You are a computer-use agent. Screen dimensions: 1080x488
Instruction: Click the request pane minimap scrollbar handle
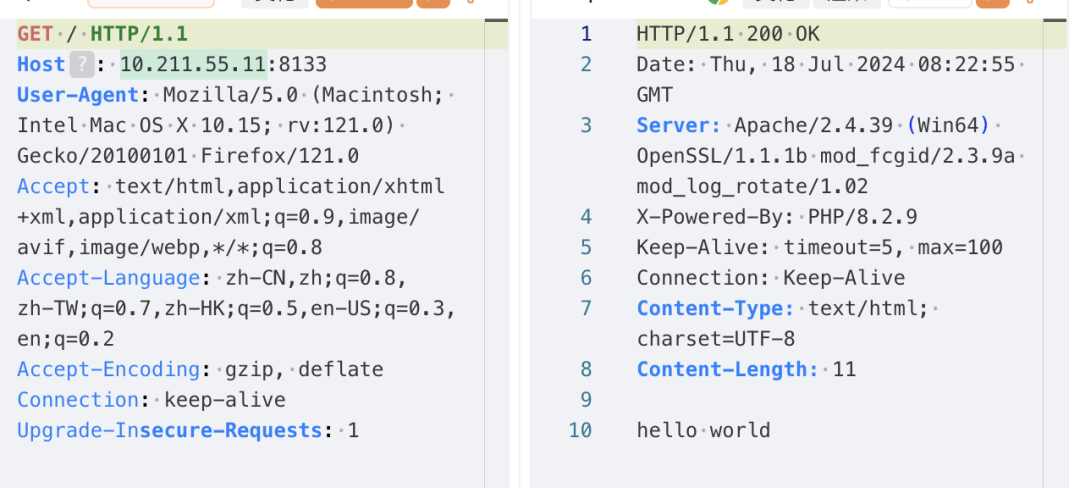497,21
